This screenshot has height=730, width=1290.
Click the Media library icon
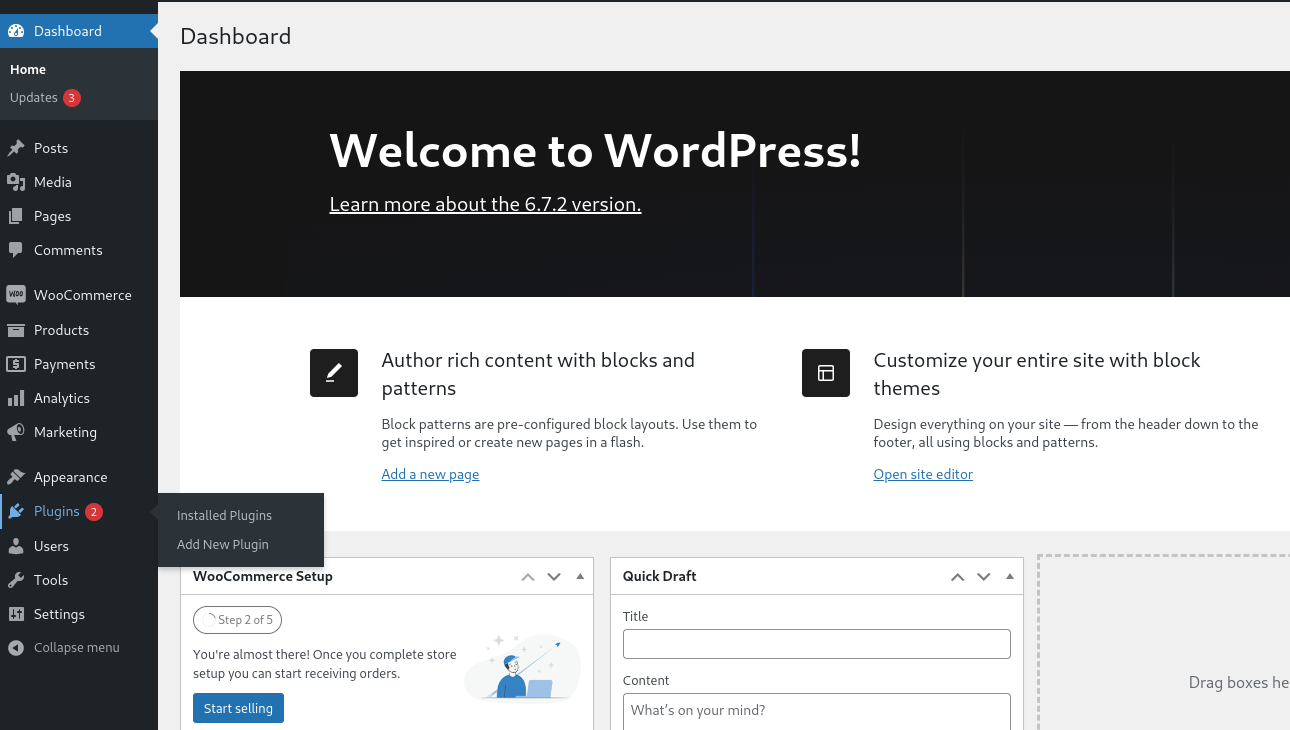[16, 182]
